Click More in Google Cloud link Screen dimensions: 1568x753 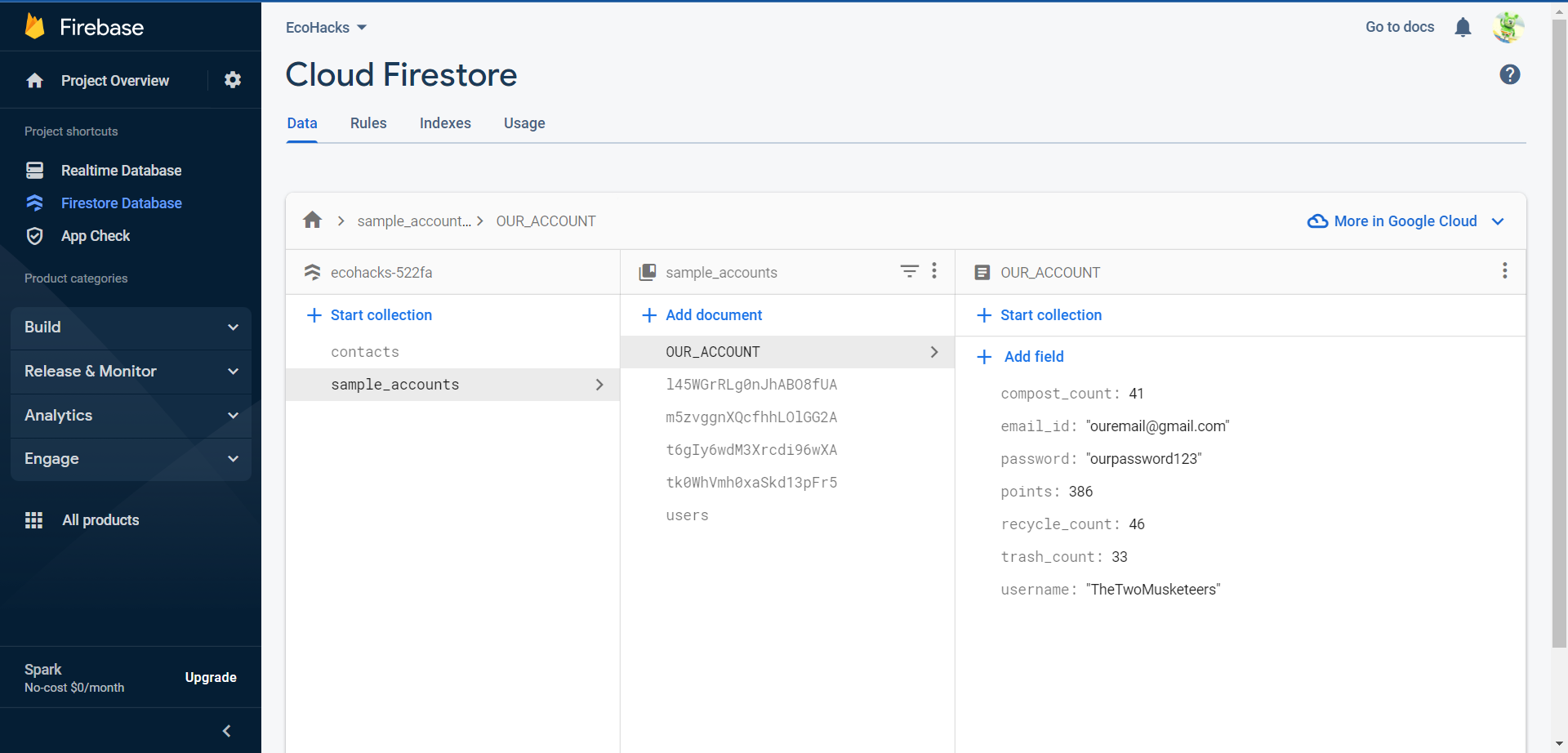[1405, 221]
